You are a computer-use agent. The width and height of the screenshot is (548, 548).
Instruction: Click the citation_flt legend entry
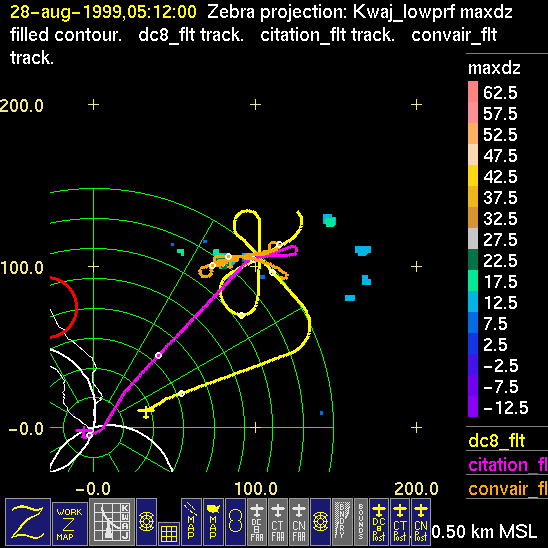click(x=507, y=464)
